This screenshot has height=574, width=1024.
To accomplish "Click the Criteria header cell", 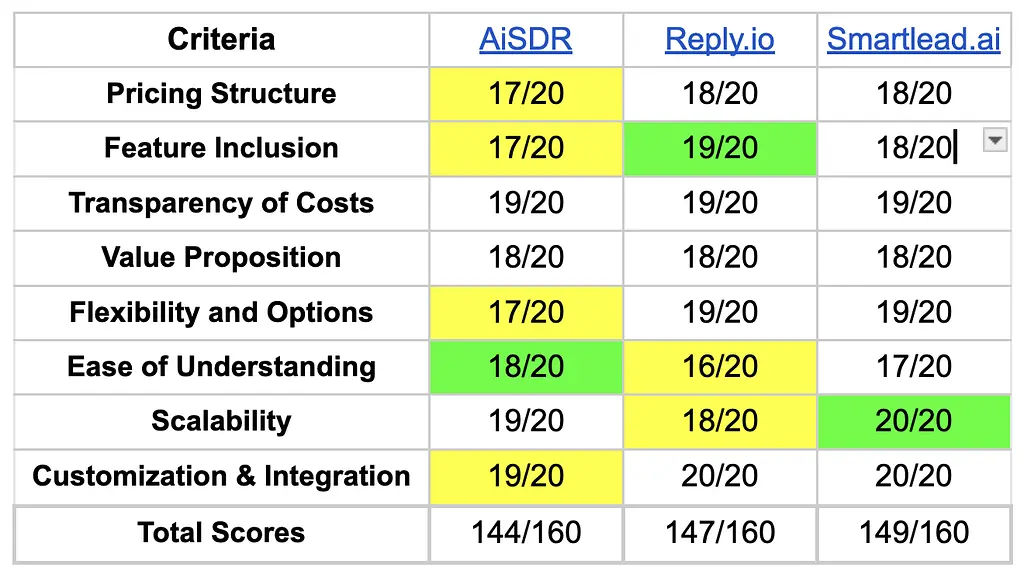I will coord(221,40).
